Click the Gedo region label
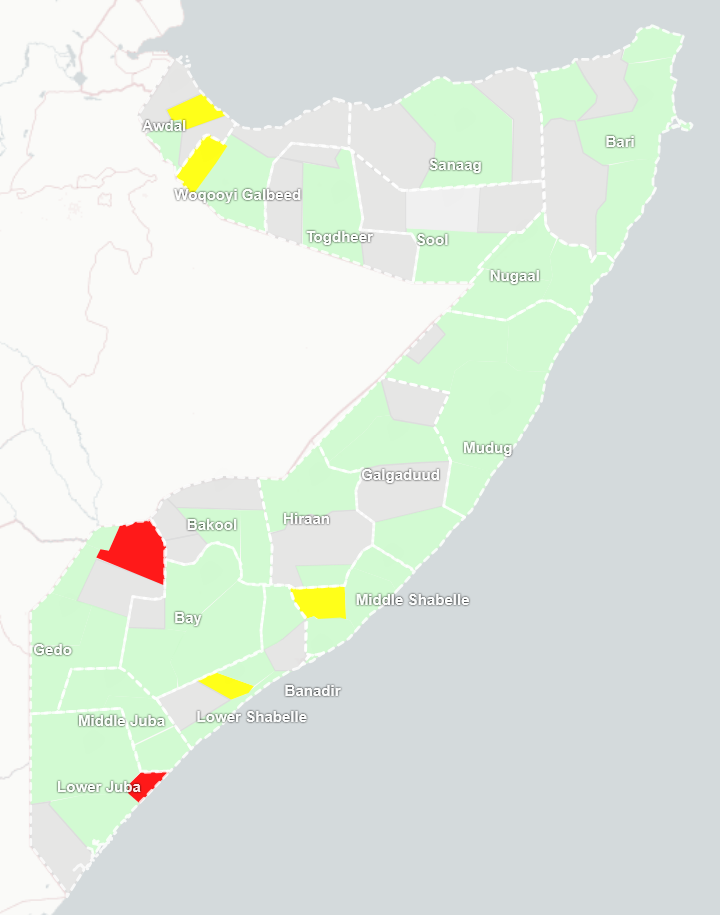Image resolution: width=720 pixels, height=915 pixels. 52,650
